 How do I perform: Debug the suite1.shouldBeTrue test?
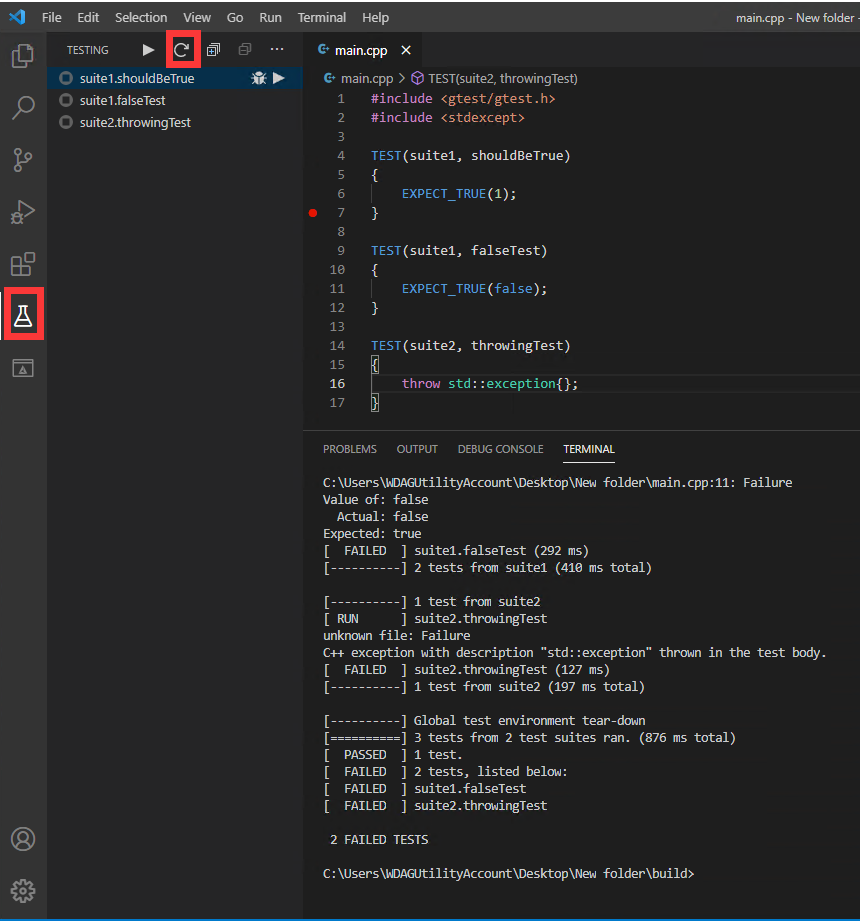pyautogui.click(x=258, y=78)
